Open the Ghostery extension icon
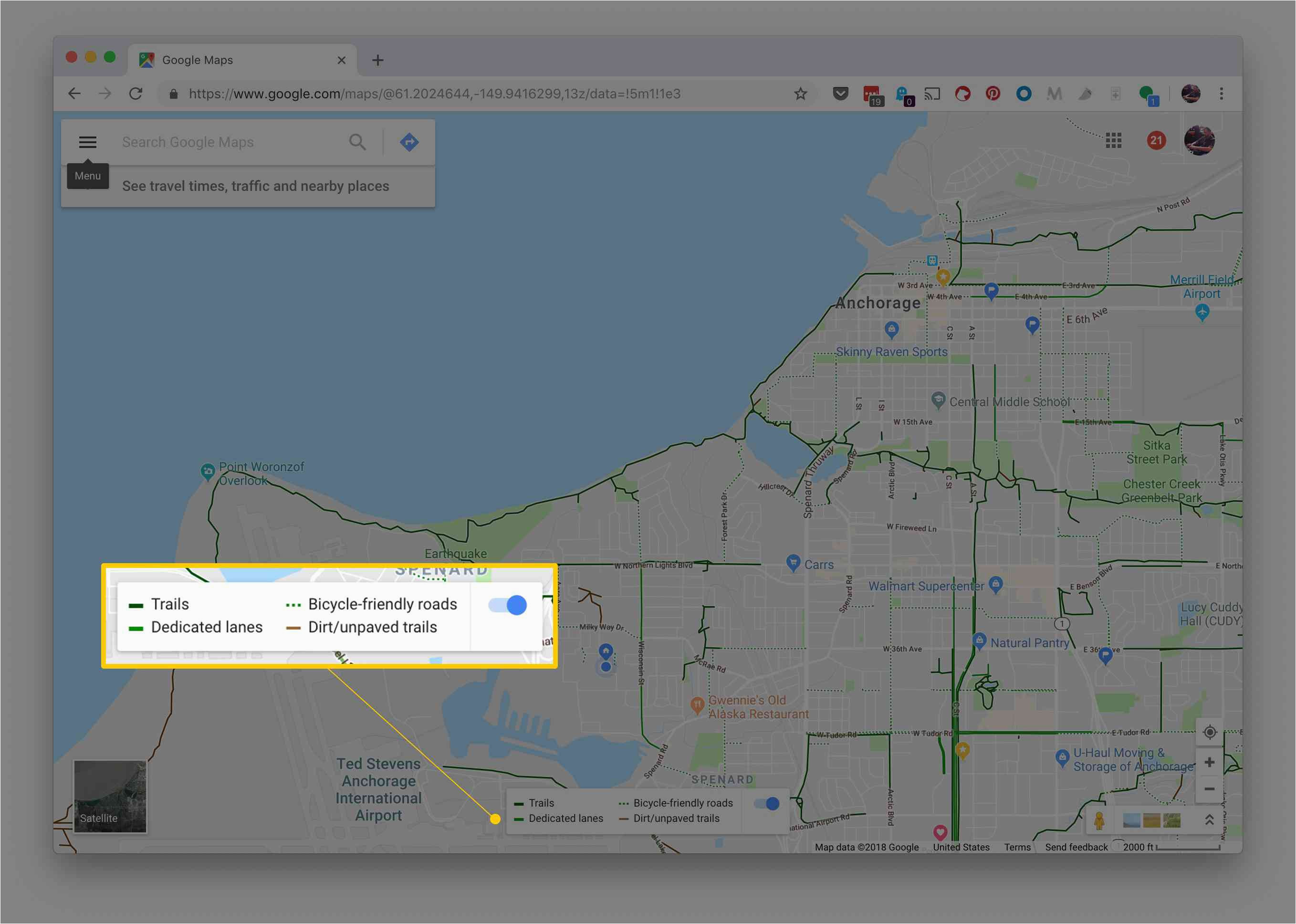Image resolution: width=1296 pixels, height=924 pixels. (904, 95)
